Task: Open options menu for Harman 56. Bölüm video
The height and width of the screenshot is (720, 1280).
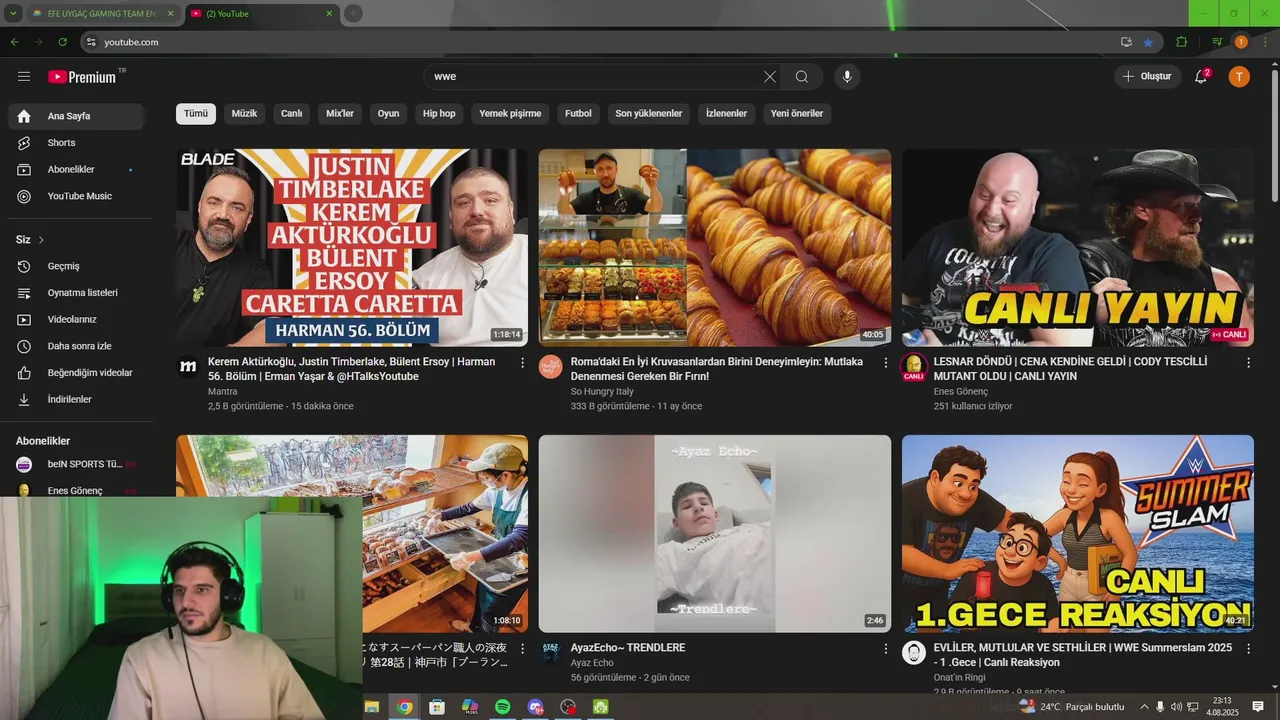Action: point(522,363)
